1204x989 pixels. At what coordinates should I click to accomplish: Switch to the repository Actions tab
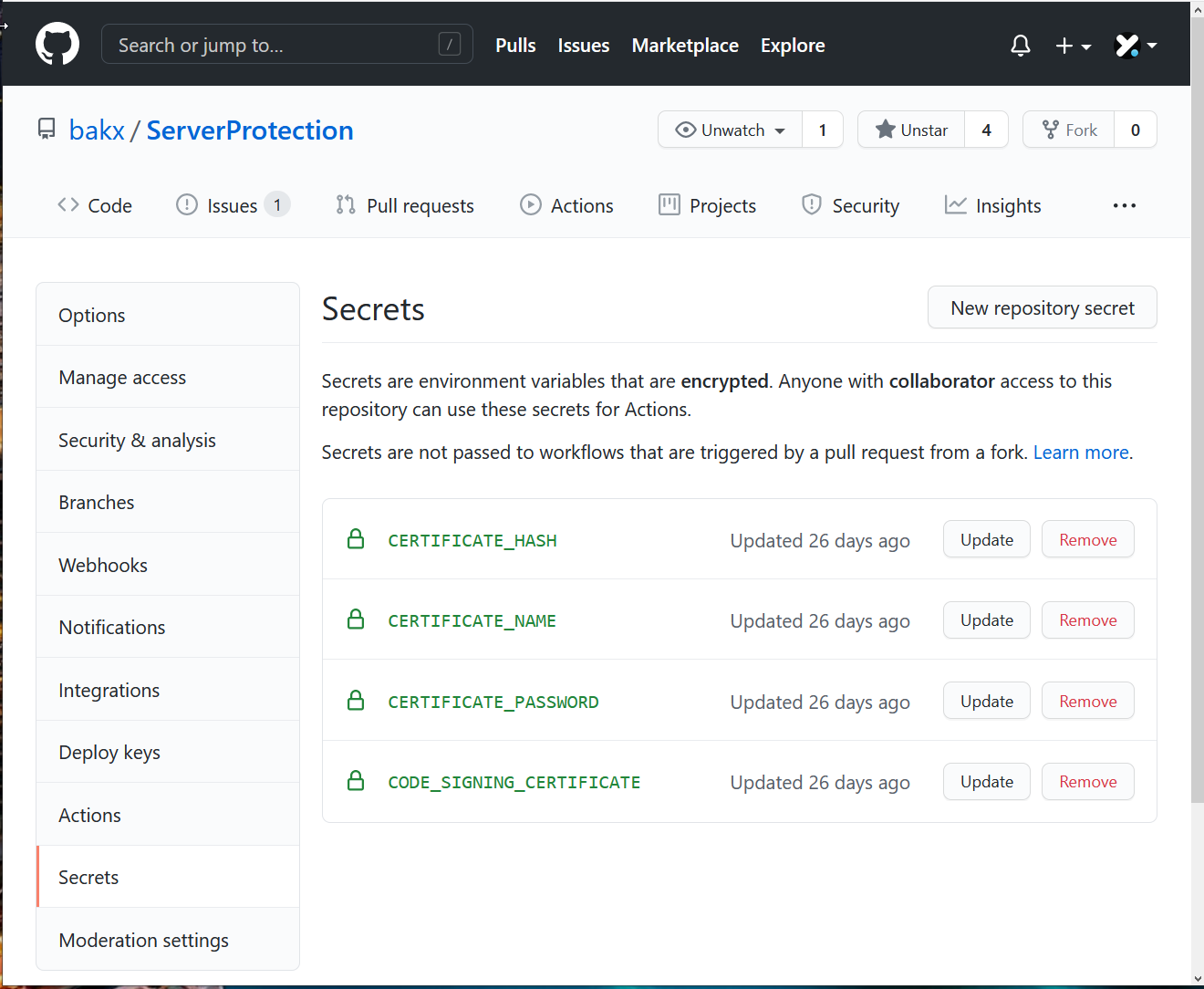[566, 205]
